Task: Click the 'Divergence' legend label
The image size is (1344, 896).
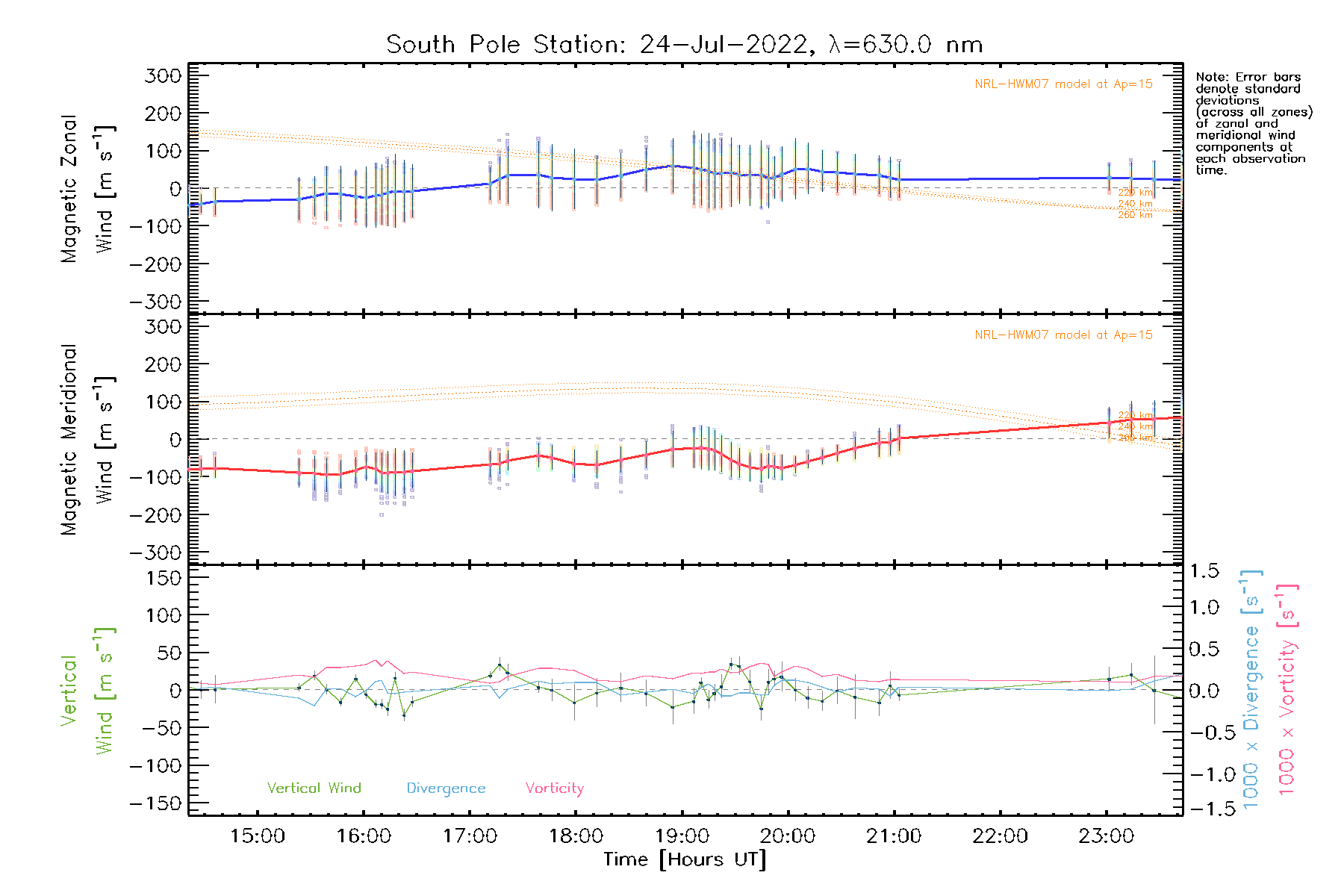Action: pyautogui.click(x=446, y=788)
